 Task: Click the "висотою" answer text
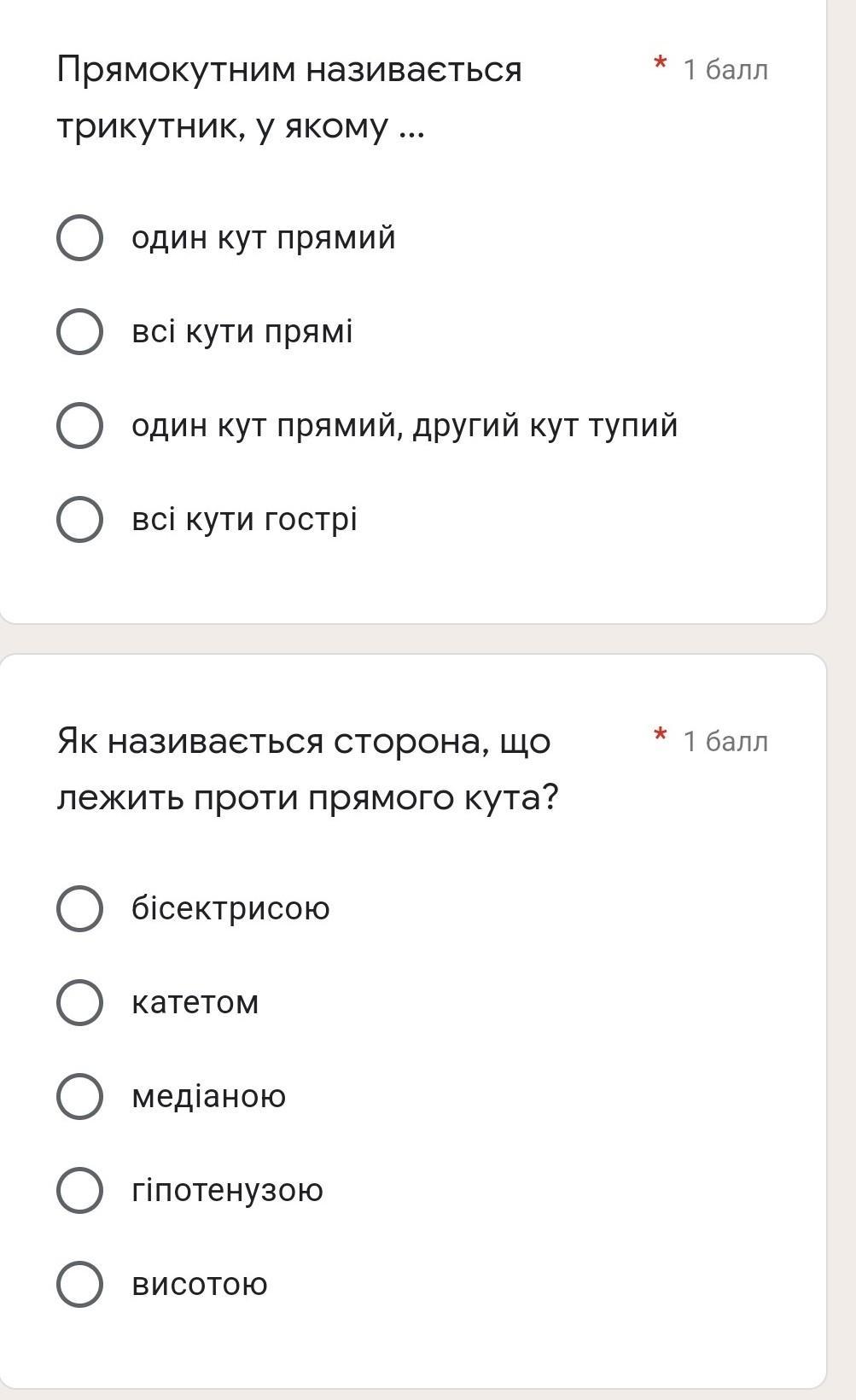coord(199,1284)
